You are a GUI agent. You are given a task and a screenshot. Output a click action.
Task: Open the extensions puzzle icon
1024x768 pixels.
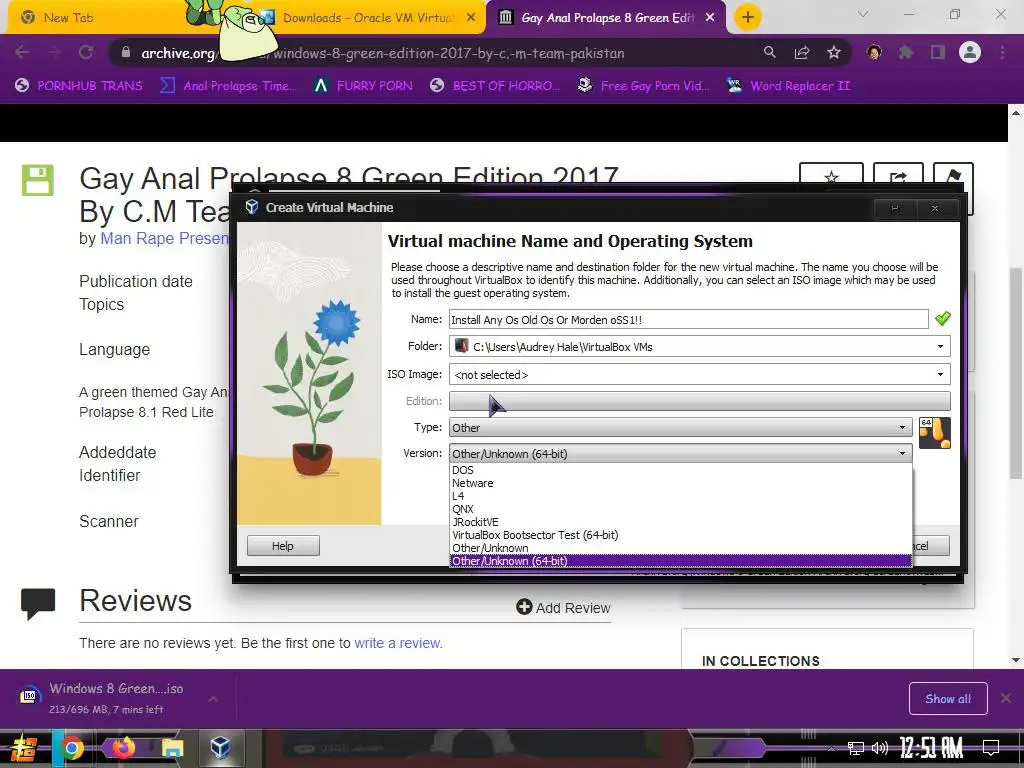click(x=906, y=52)
